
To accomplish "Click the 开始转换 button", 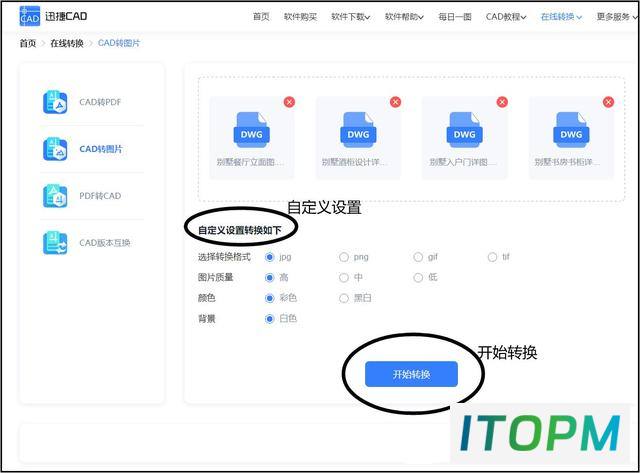I will 411,374.
